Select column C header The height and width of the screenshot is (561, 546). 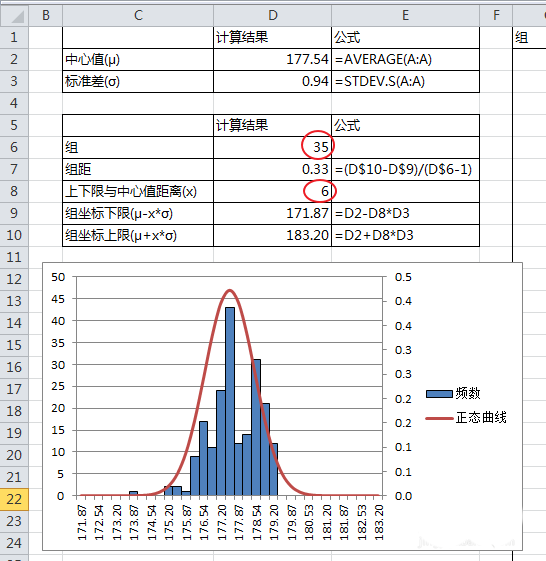[x=138, y=15]
